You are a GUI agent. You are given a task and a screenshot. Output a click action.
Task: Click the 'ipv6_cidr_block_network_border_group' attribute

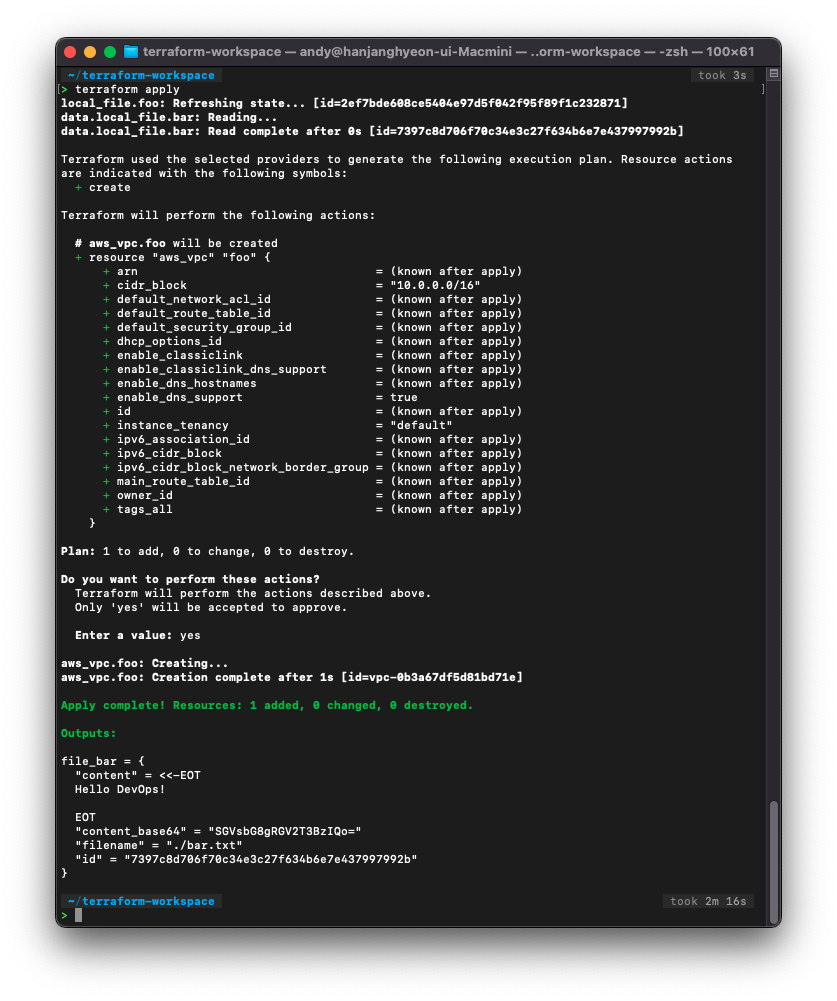tap(243, 467)
